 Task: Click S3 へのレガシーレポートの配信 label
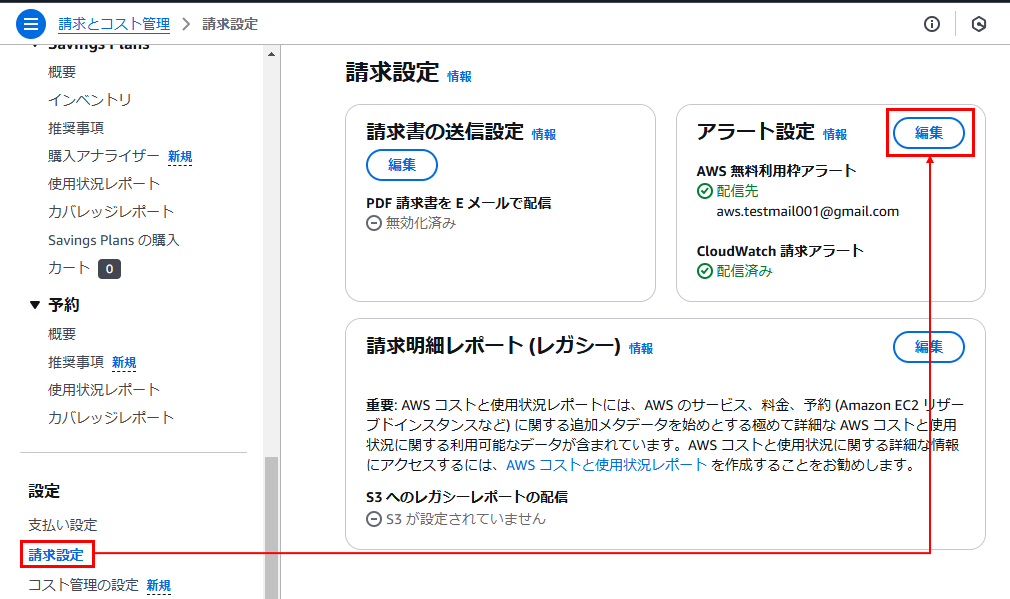point(467,497)
